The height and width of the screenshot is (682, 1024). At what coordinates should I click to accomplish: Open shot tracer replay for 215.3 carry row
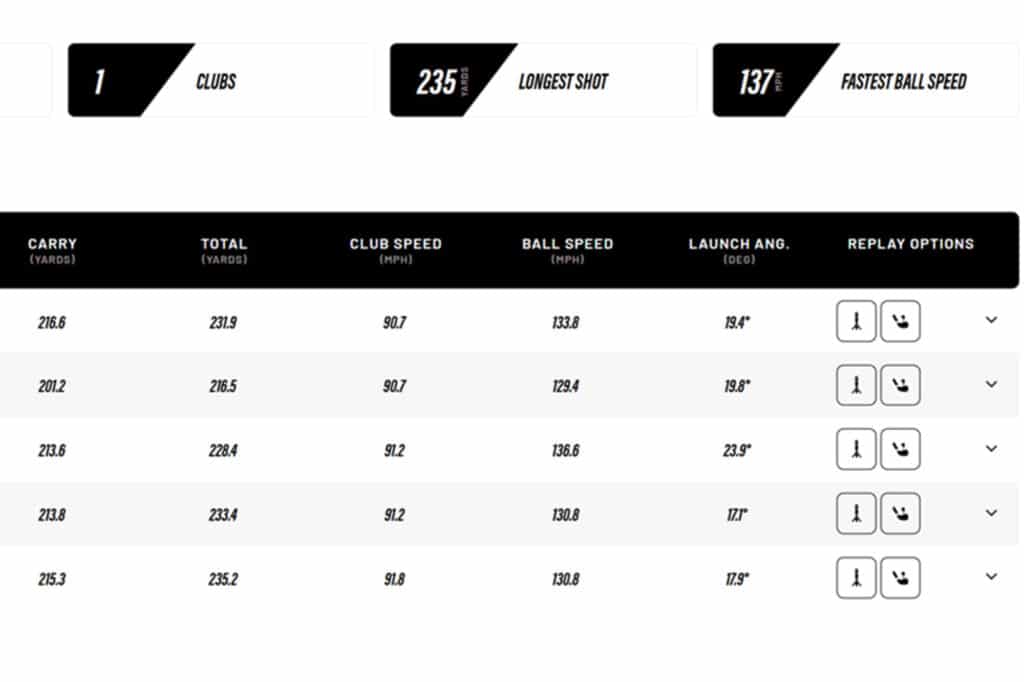[856, 578]
